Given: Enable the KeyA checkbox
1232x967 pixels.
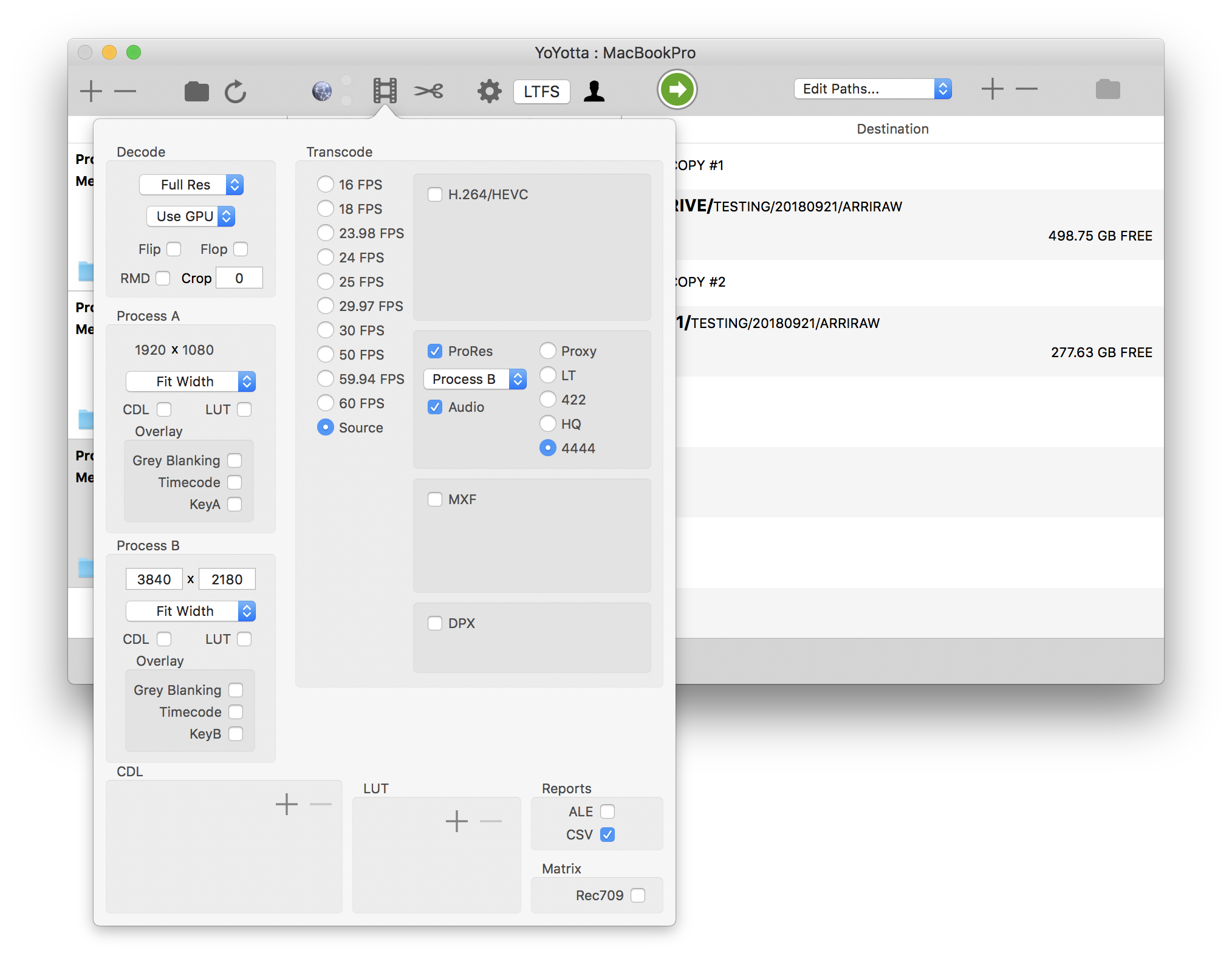Looking at the screenshot, I should click(234, 504).
